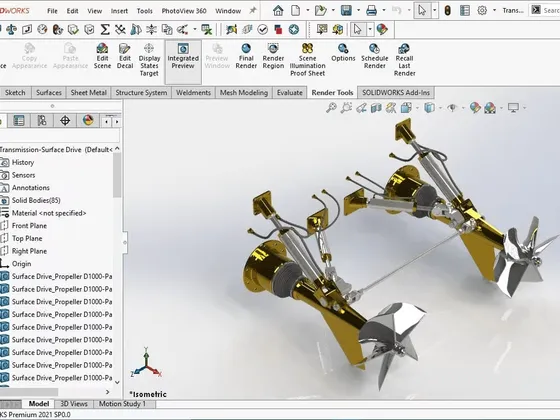560x420 pixels.
Task: Open the 3D Views bottom tab
Action: tap(74, 404)
